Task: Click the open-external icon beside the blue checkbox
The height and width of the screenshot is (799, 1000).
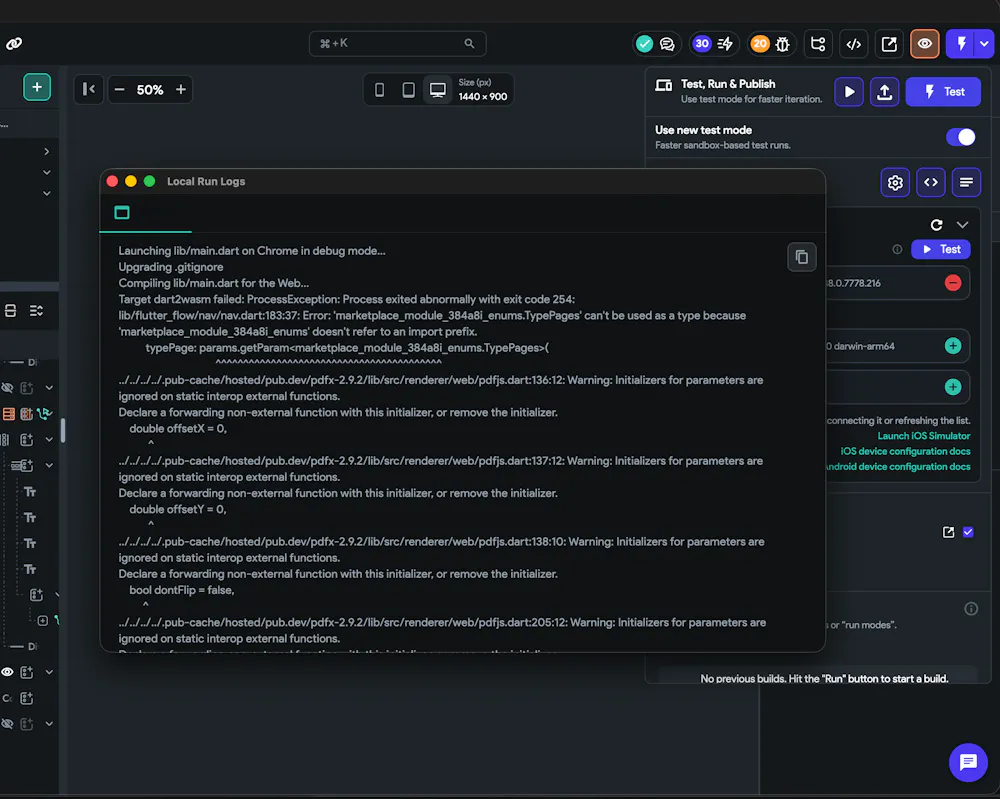Action: [x=948, y=532]
